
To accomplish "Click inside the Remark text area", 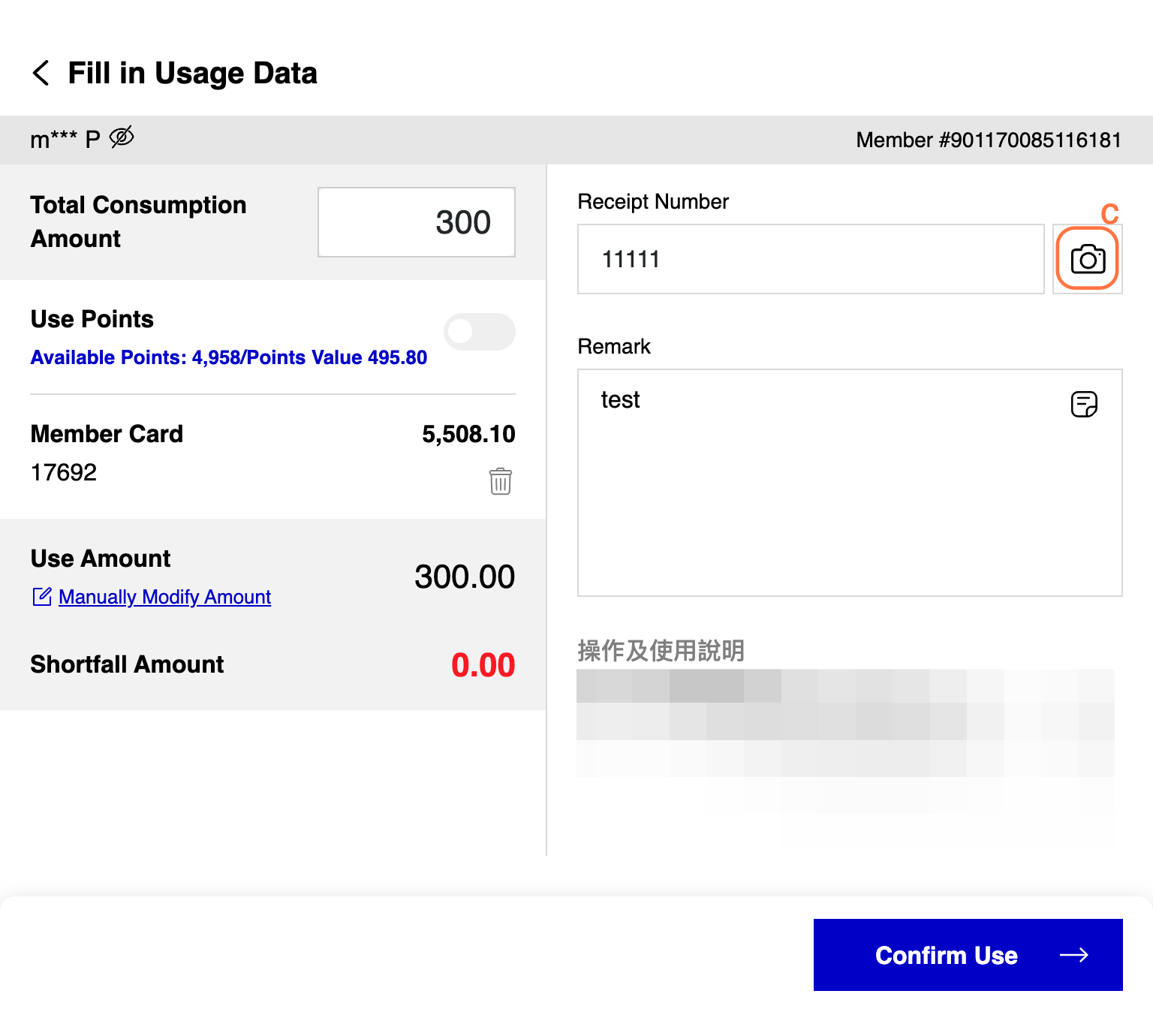I will [850, 483].
